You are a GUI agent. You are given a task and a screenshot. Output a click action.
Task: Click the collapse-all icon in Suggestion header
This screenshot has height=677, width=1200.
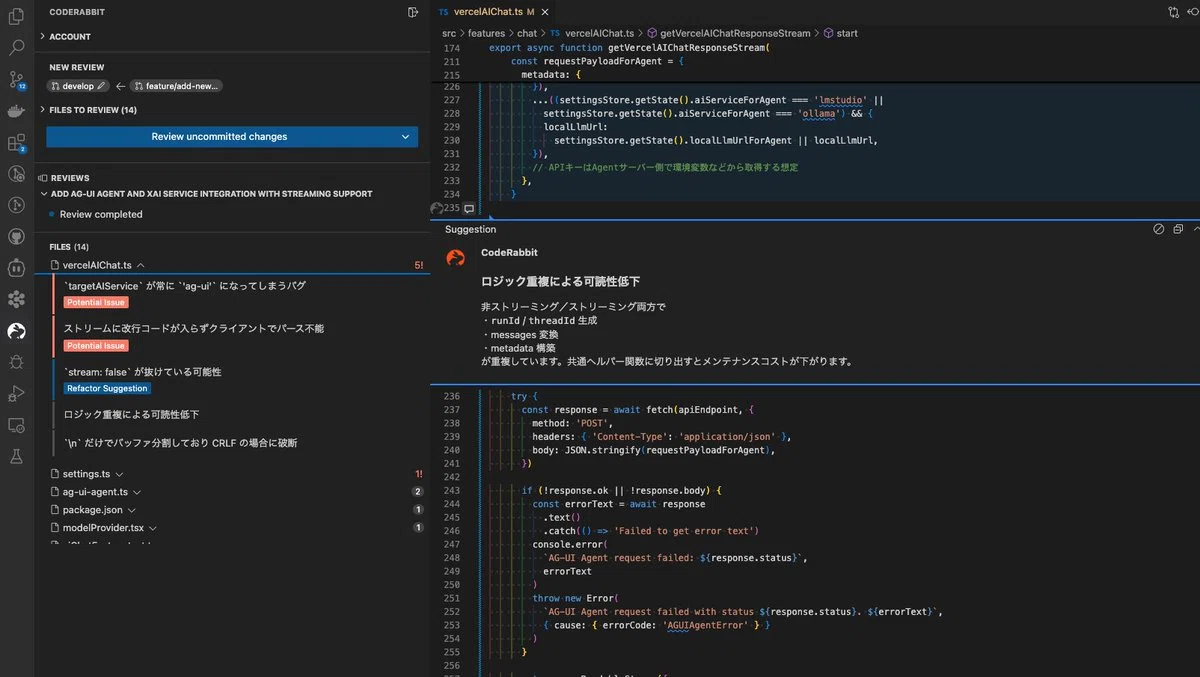(1178, 229)
